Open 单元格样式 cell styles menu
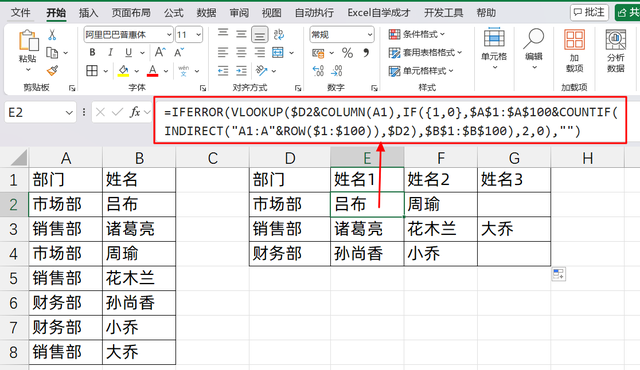 (421, 71)
